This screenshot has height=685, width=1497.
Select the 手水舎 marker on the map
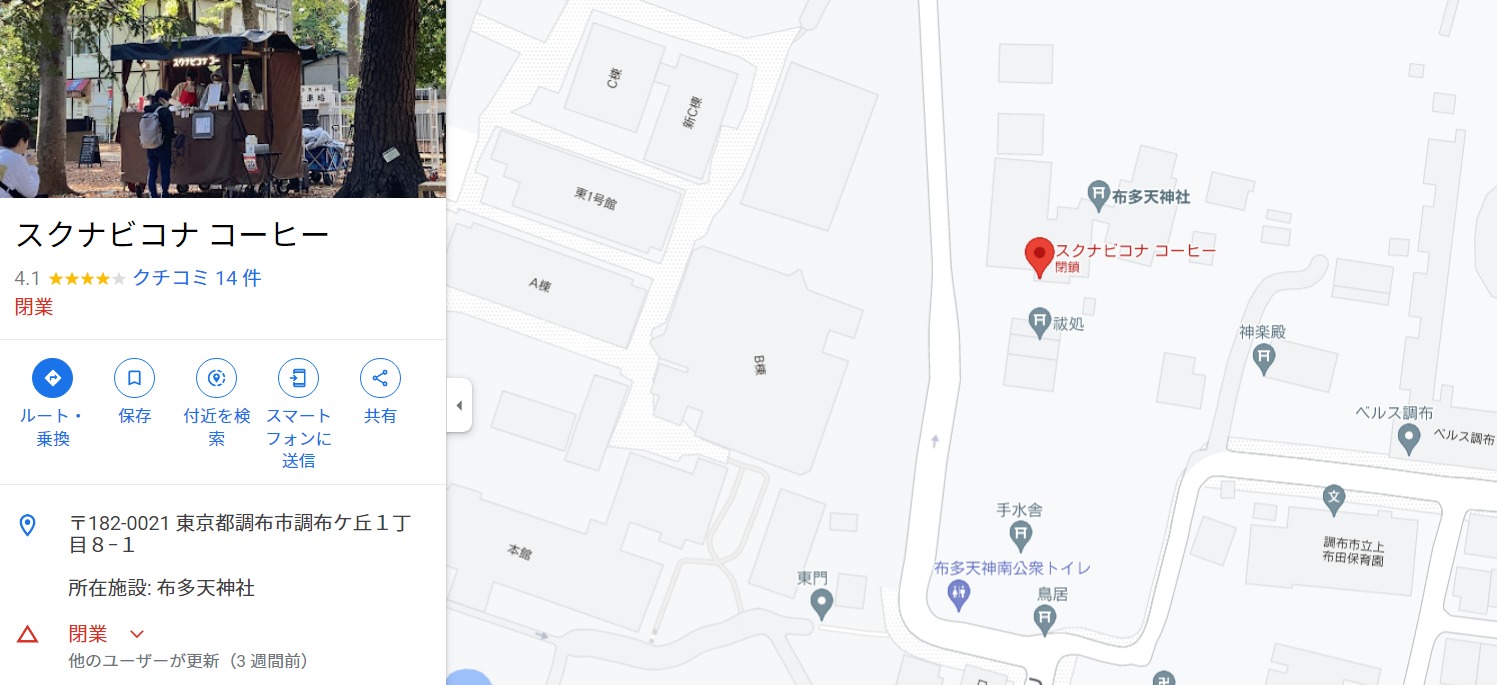click(x=1021, y=536)
